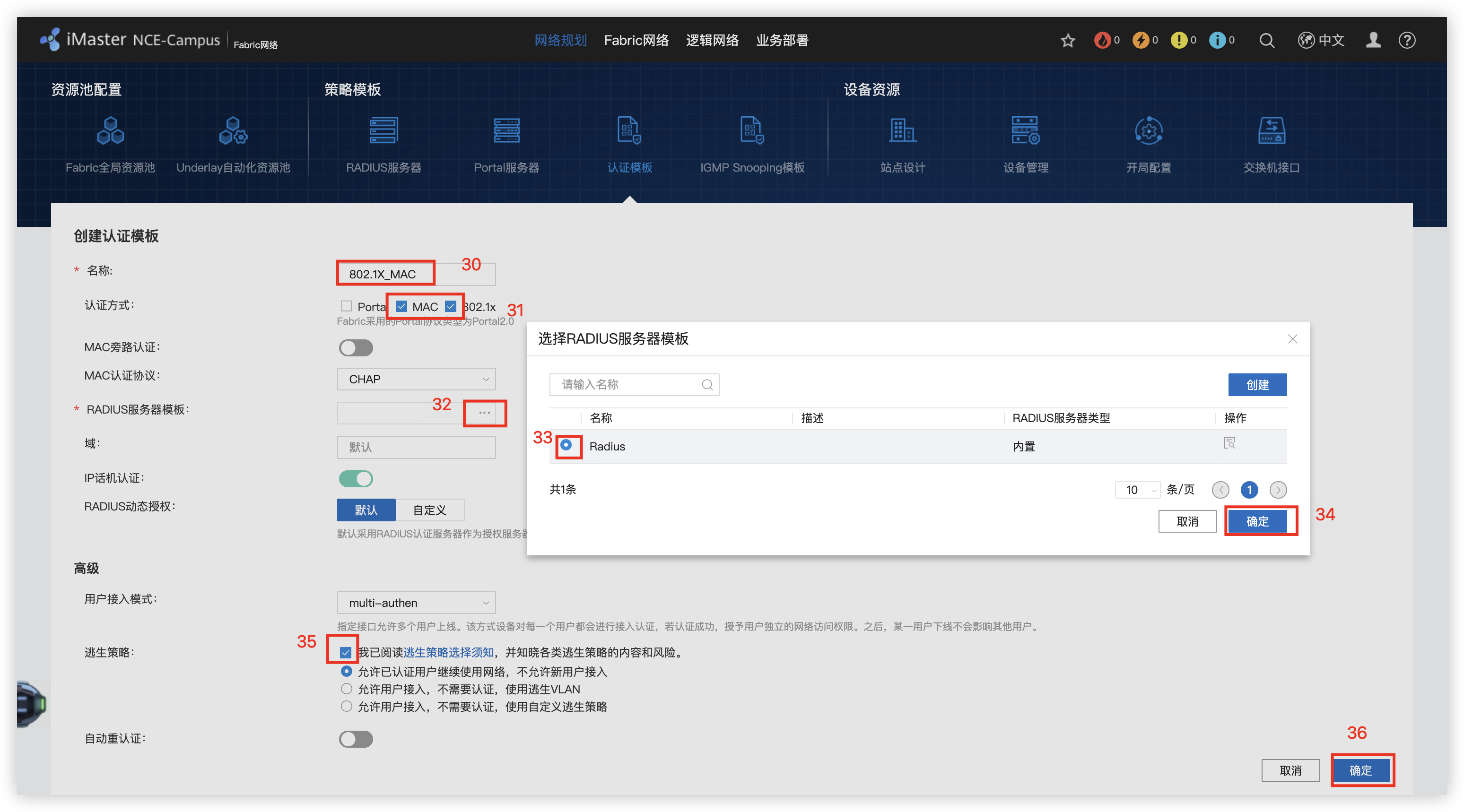Open the multi-authen access mode dropdown
Image resolution: width=1464 pixels, height=812 pixels.
coord(416,602)
